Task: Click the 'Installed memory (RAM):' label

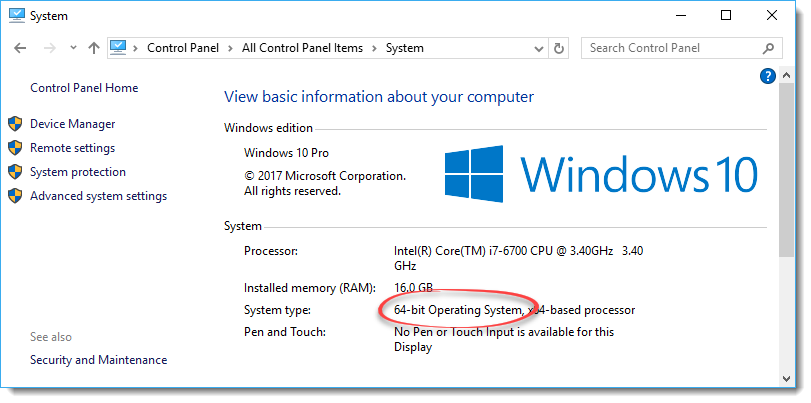Action: pyautogui.click(x=310, y=288)
